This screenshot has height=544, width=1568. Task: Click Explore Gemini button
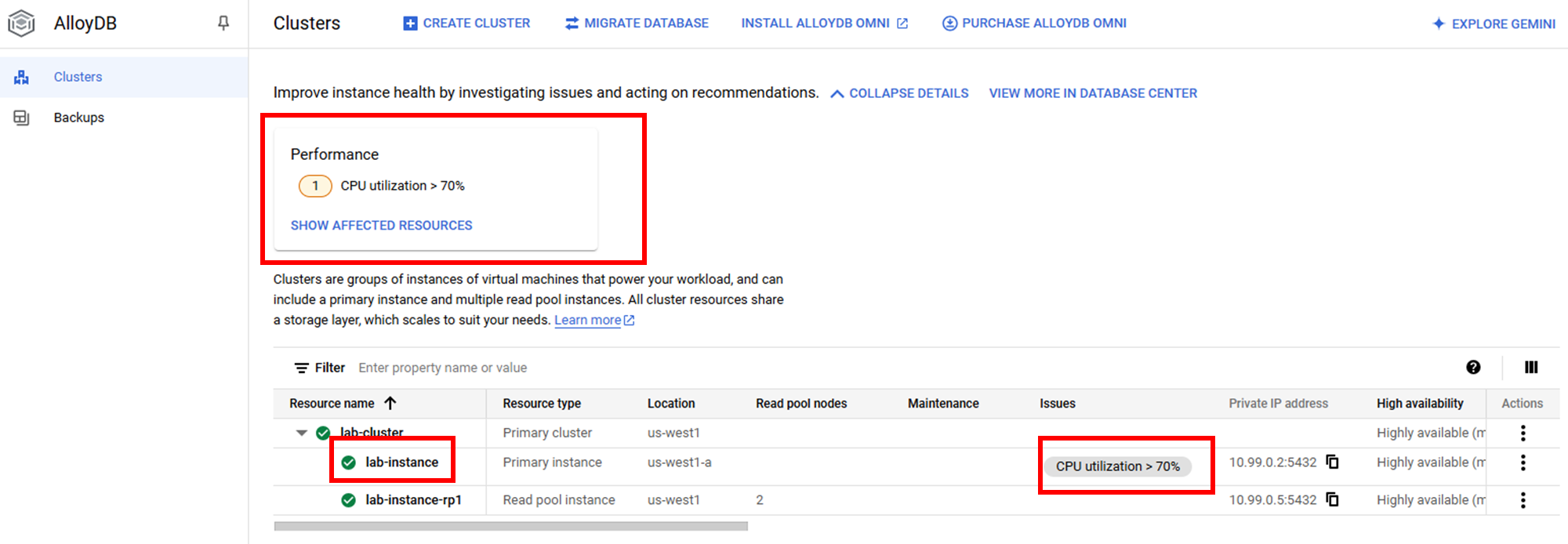pyautogui.click(x=1494, y=24)
